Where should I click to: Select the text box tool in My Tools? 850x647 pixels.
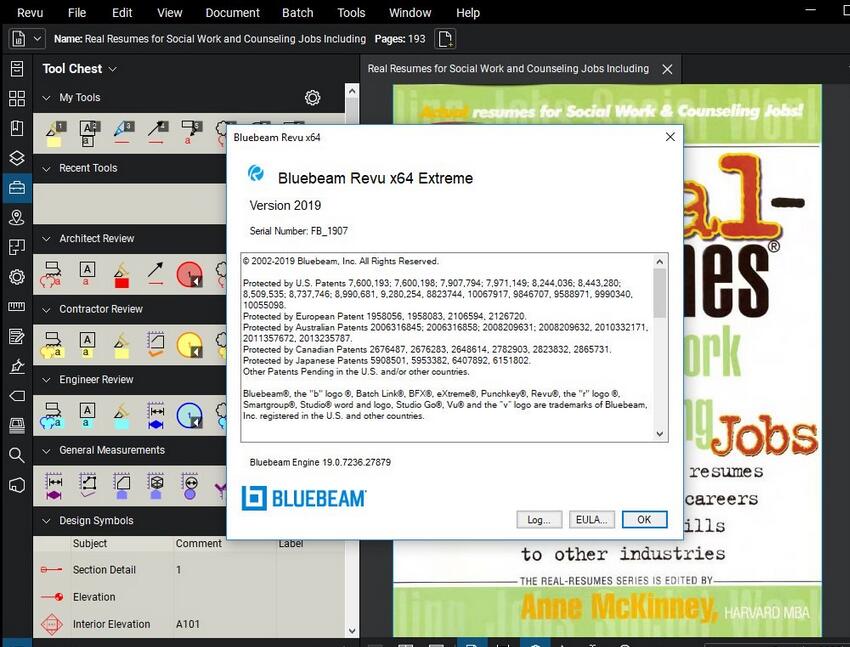point(89,133)
